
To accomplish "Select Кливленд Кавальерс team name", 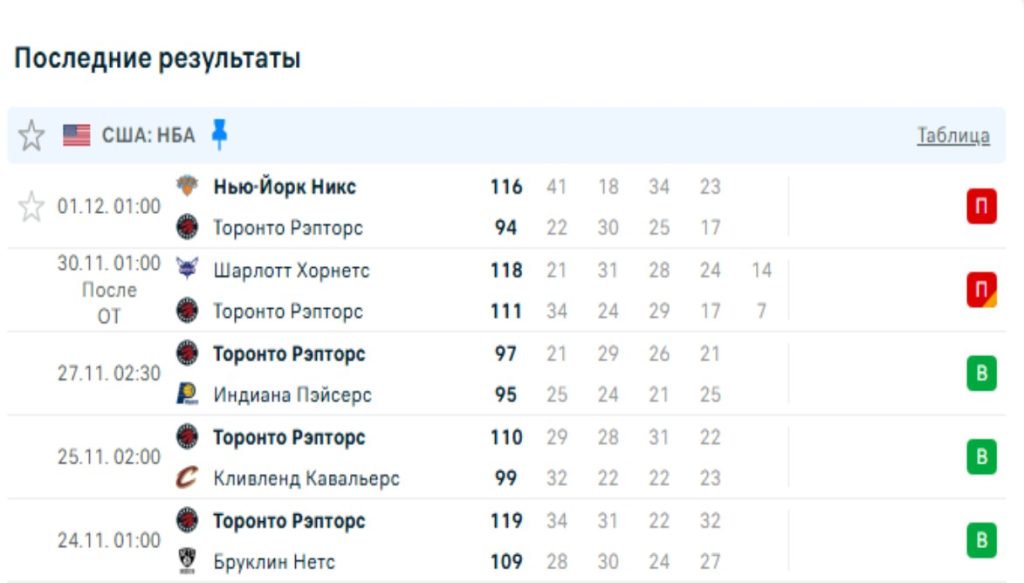I will (306, 479).
